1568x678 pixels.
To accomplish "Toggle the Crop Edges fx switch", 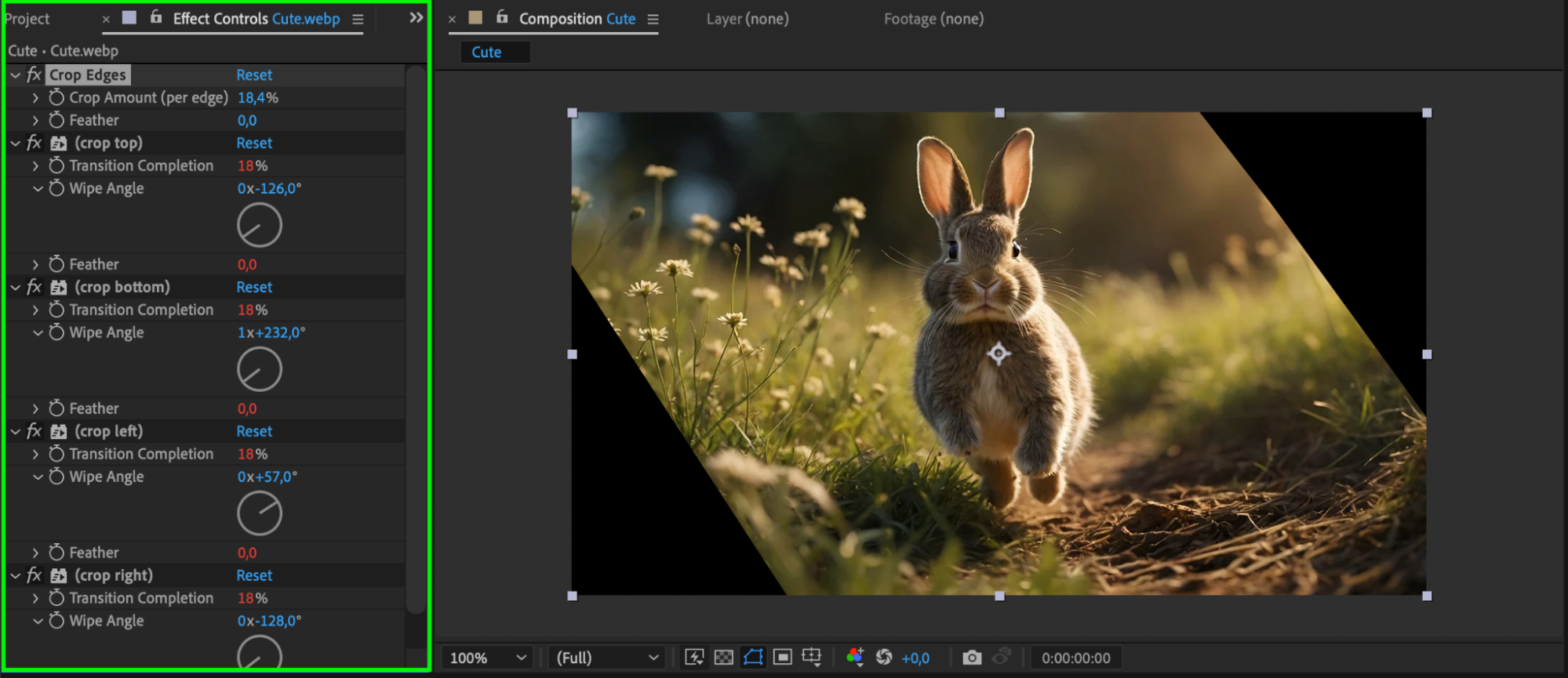I will pos(34,75).
